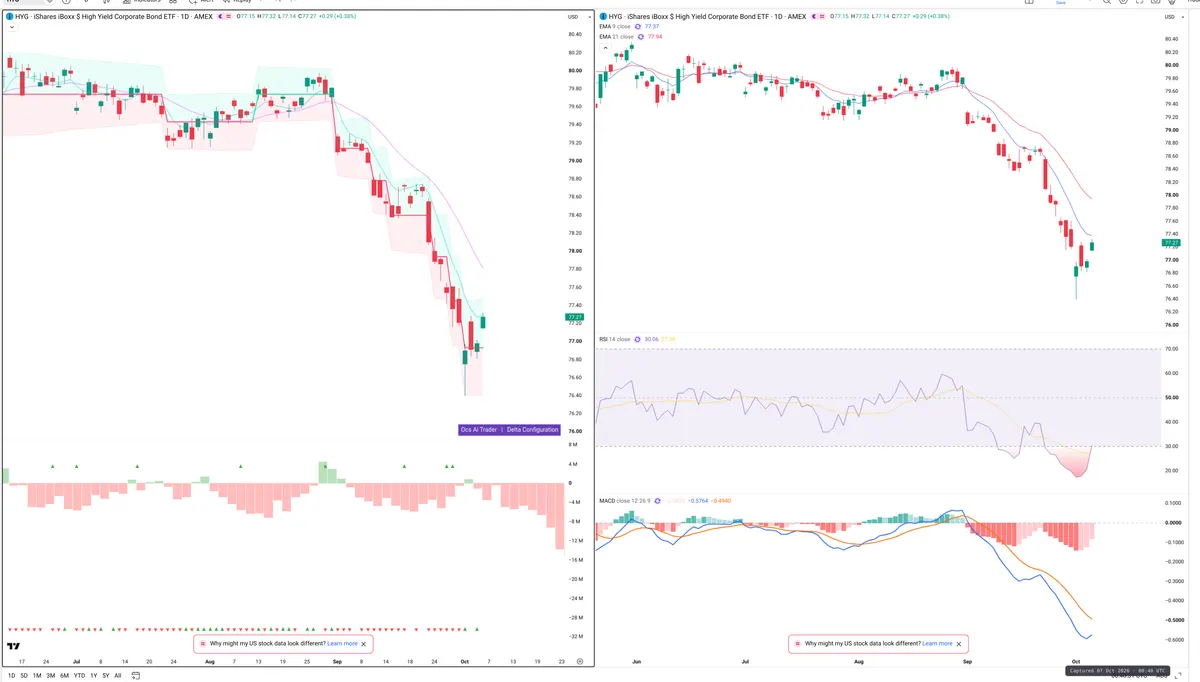Dismiss the right chart data notice

[x=959, y=644]
